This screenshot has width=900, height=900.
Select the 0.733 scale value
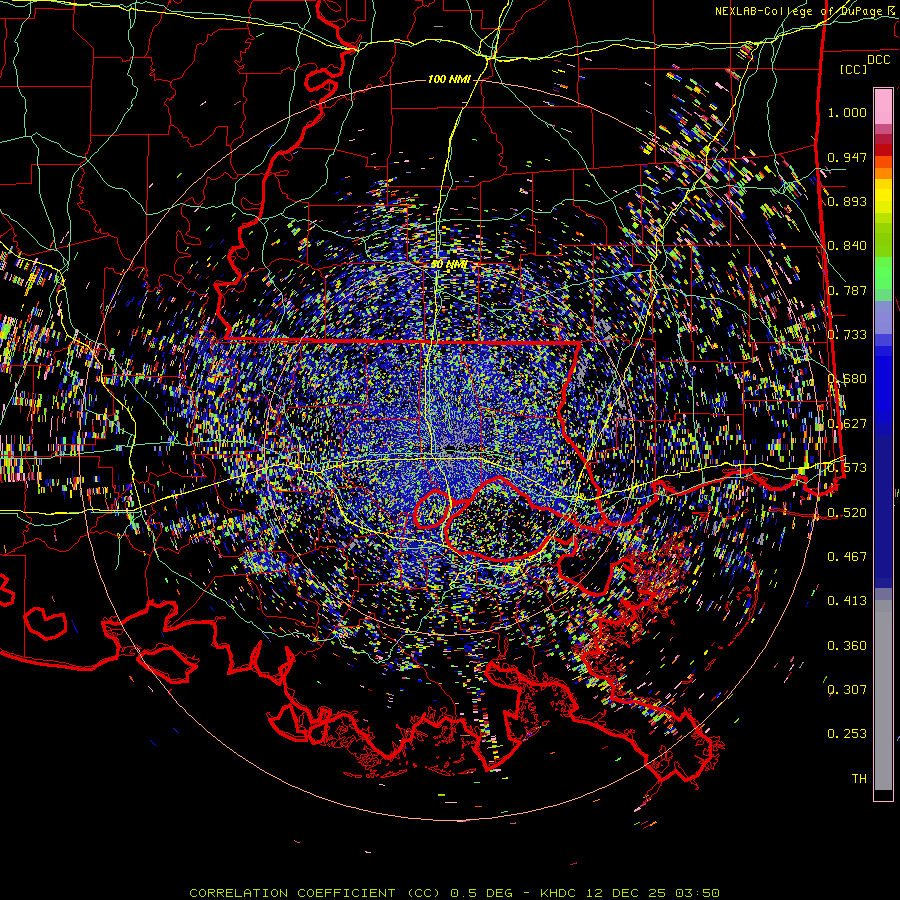pyautogui.click(x=847, y=335)
